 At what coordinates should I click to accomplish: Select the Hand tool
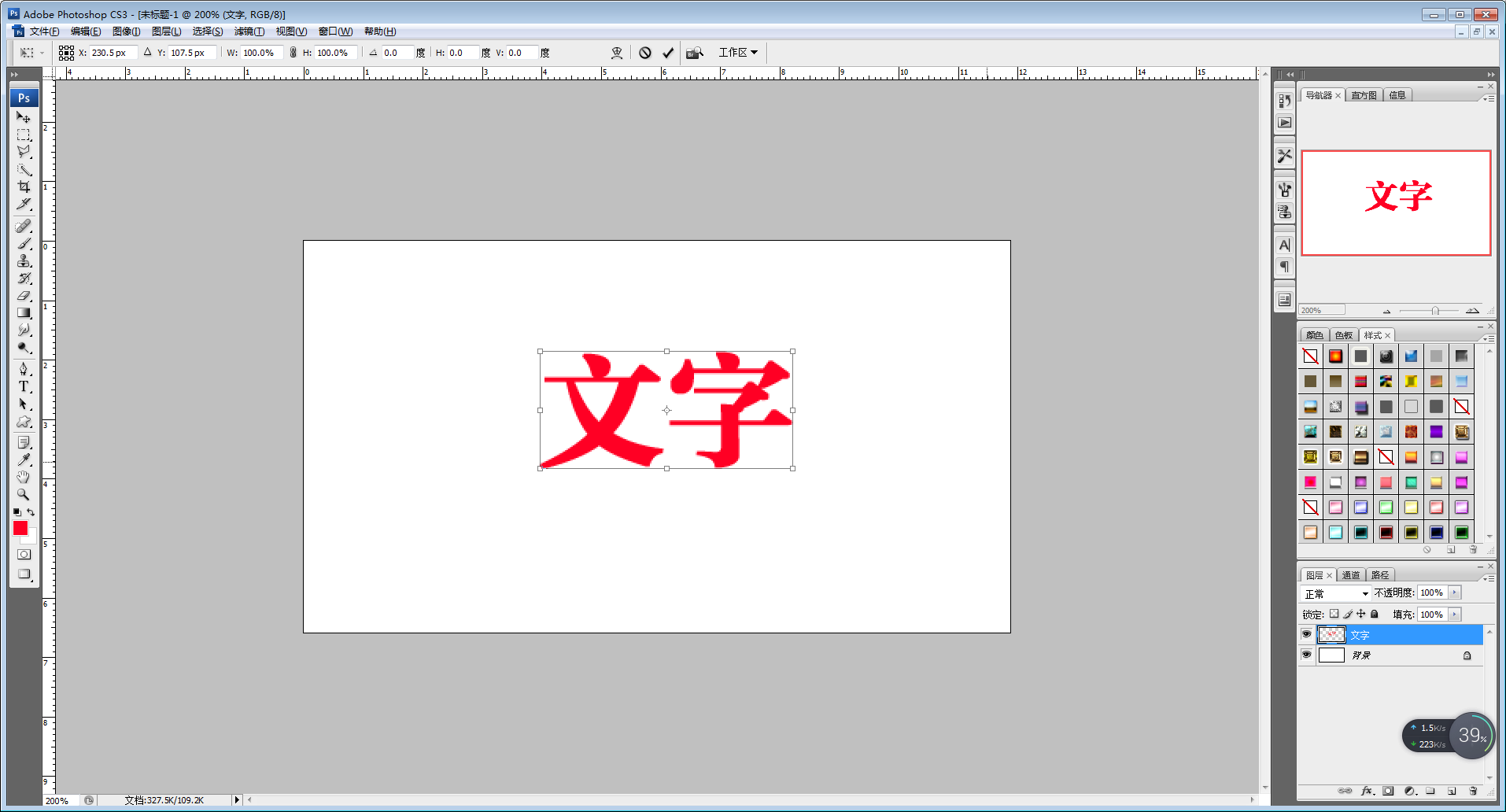24,478
